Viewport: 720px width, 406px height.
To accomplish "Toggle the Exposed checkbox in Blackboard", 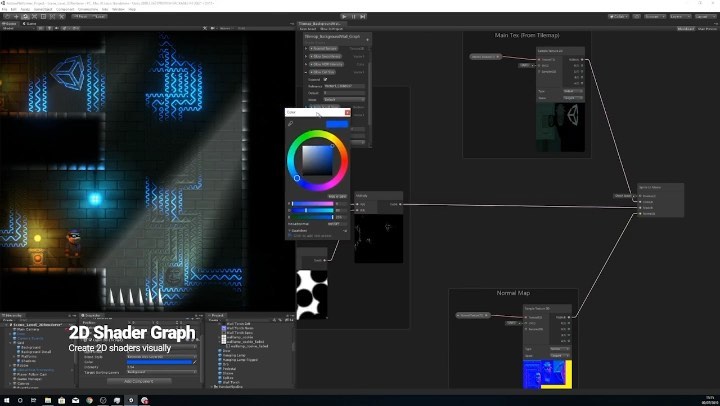I will click(x=325, y=79).
